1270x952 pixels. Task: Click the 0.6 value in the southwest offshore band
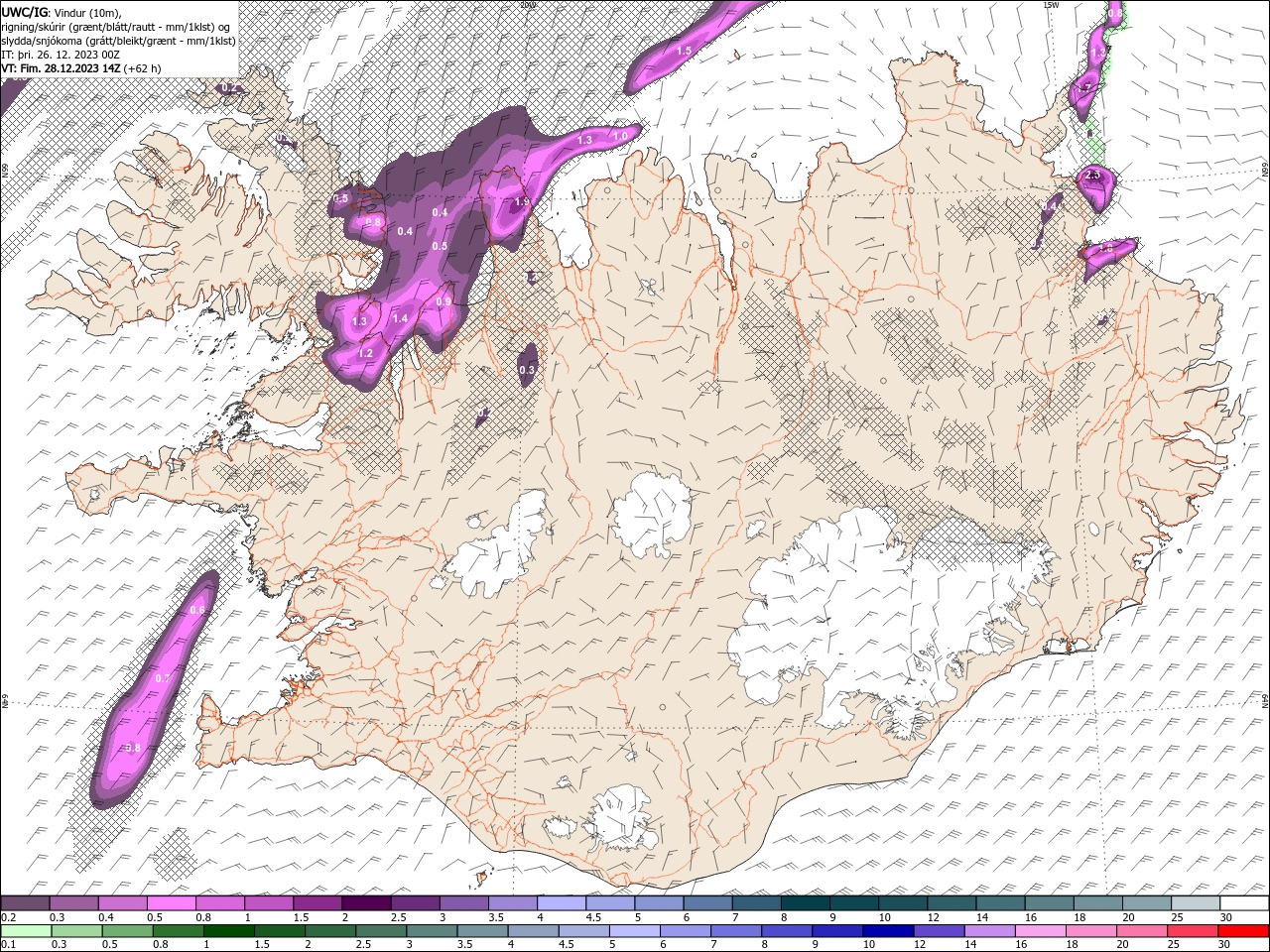click(x=196, y=610)
